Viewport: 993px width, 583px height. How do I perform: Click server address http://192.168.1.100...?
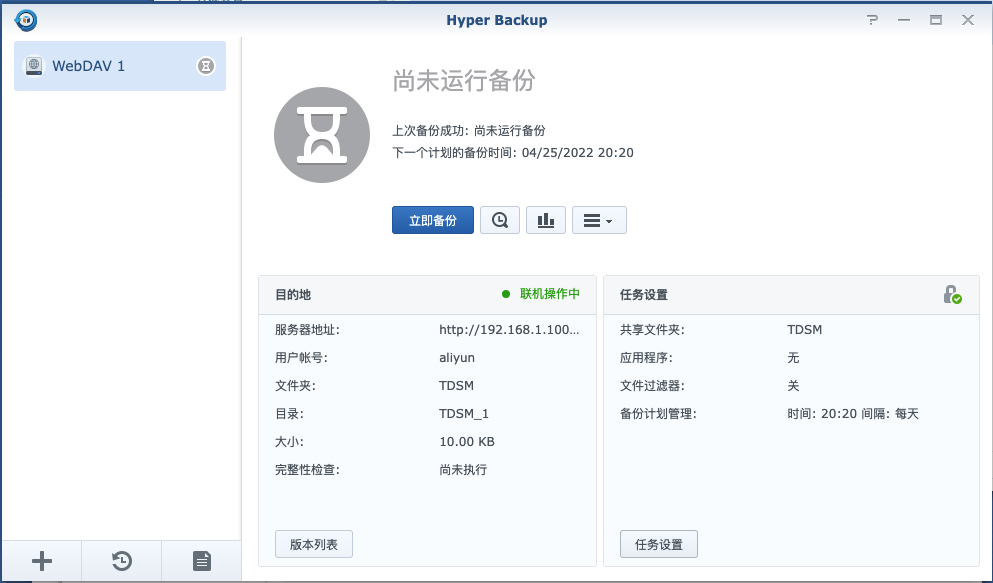pyautogui.click(x=509, y=330)
